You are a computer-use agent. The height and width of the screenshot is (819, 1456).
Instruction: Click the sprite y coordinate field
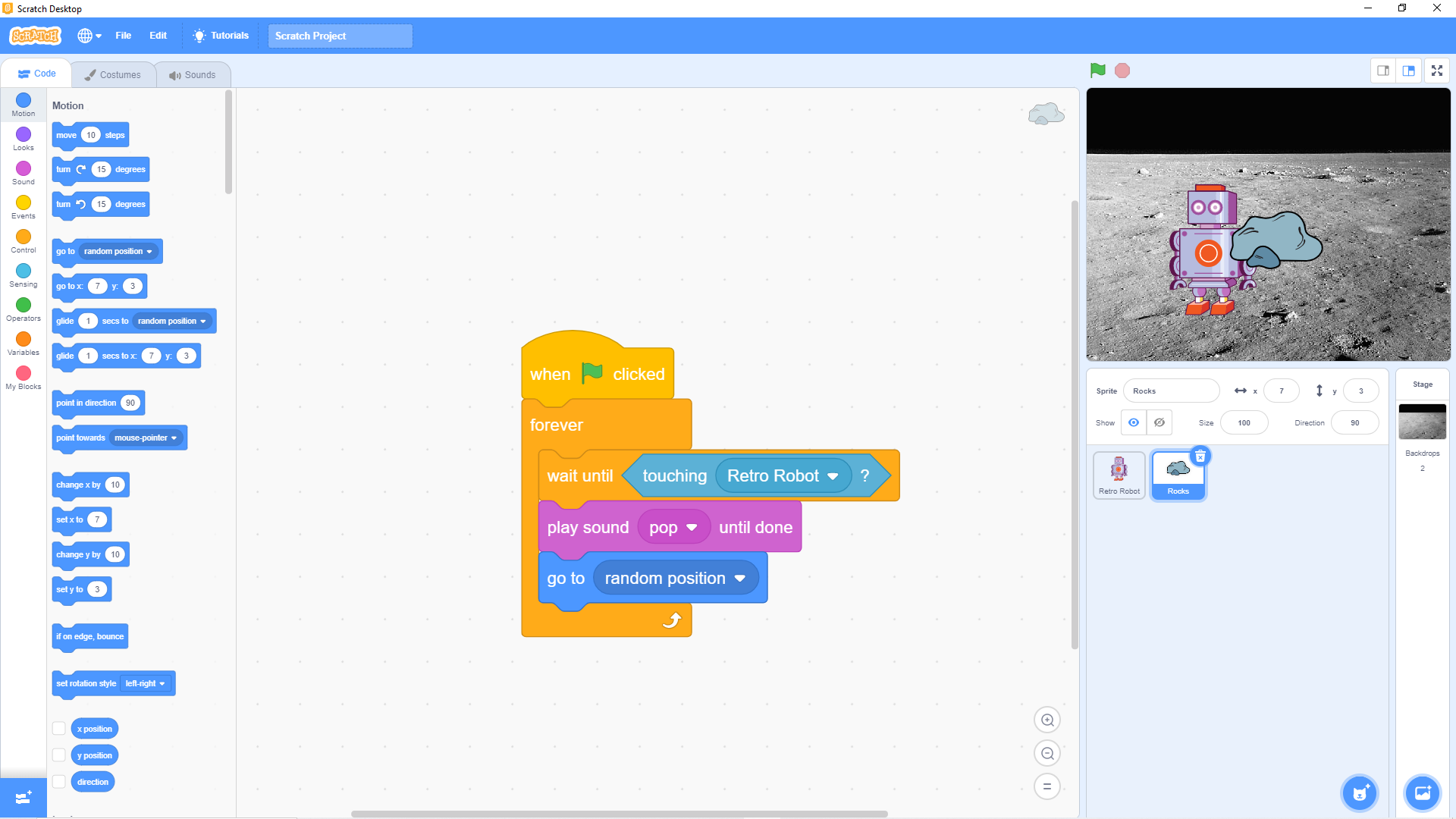pyautogui.click(x=1360, y=391)
